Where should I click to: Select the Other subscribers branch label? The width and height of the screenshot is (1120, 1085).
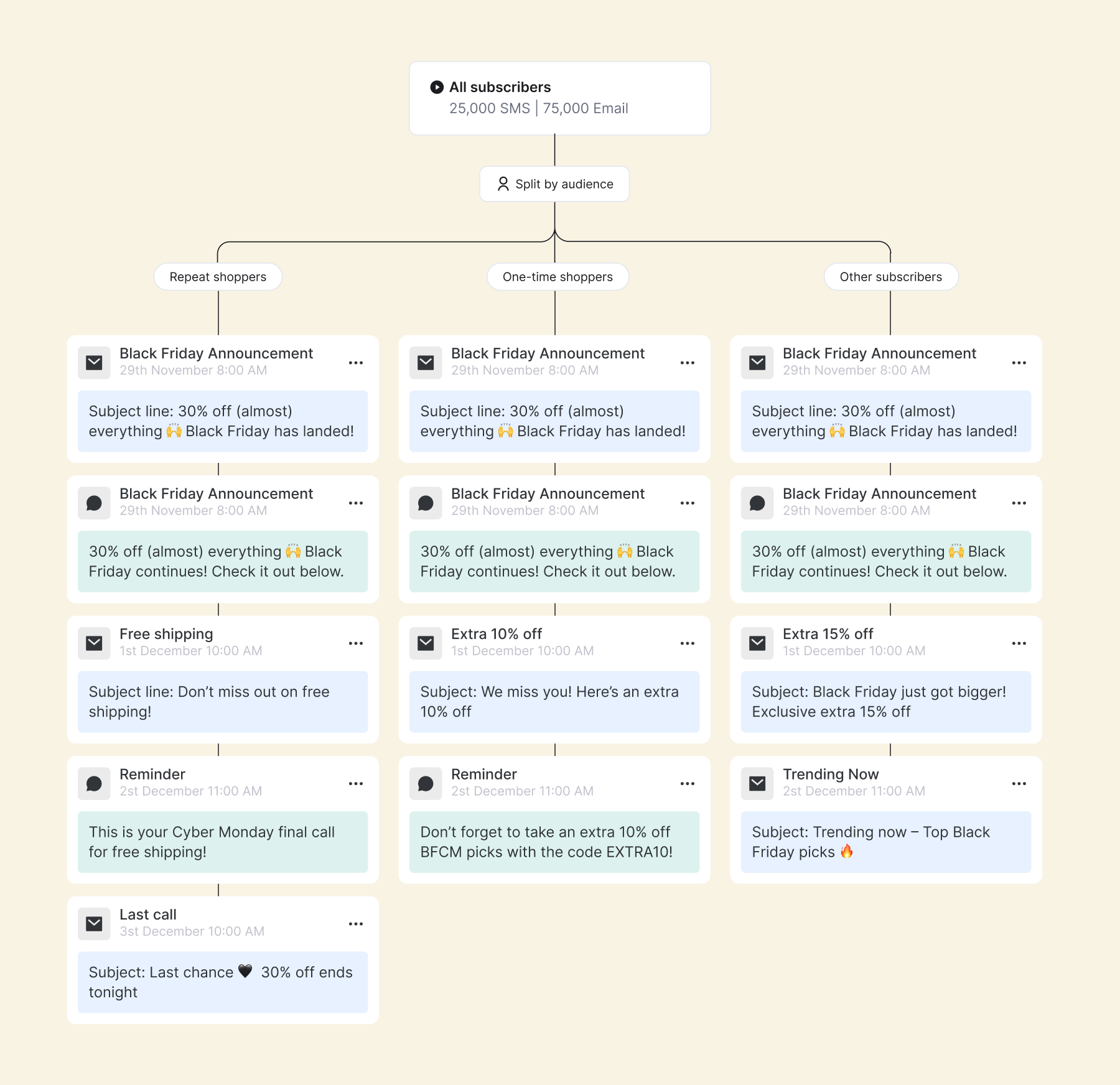[890, 277]
